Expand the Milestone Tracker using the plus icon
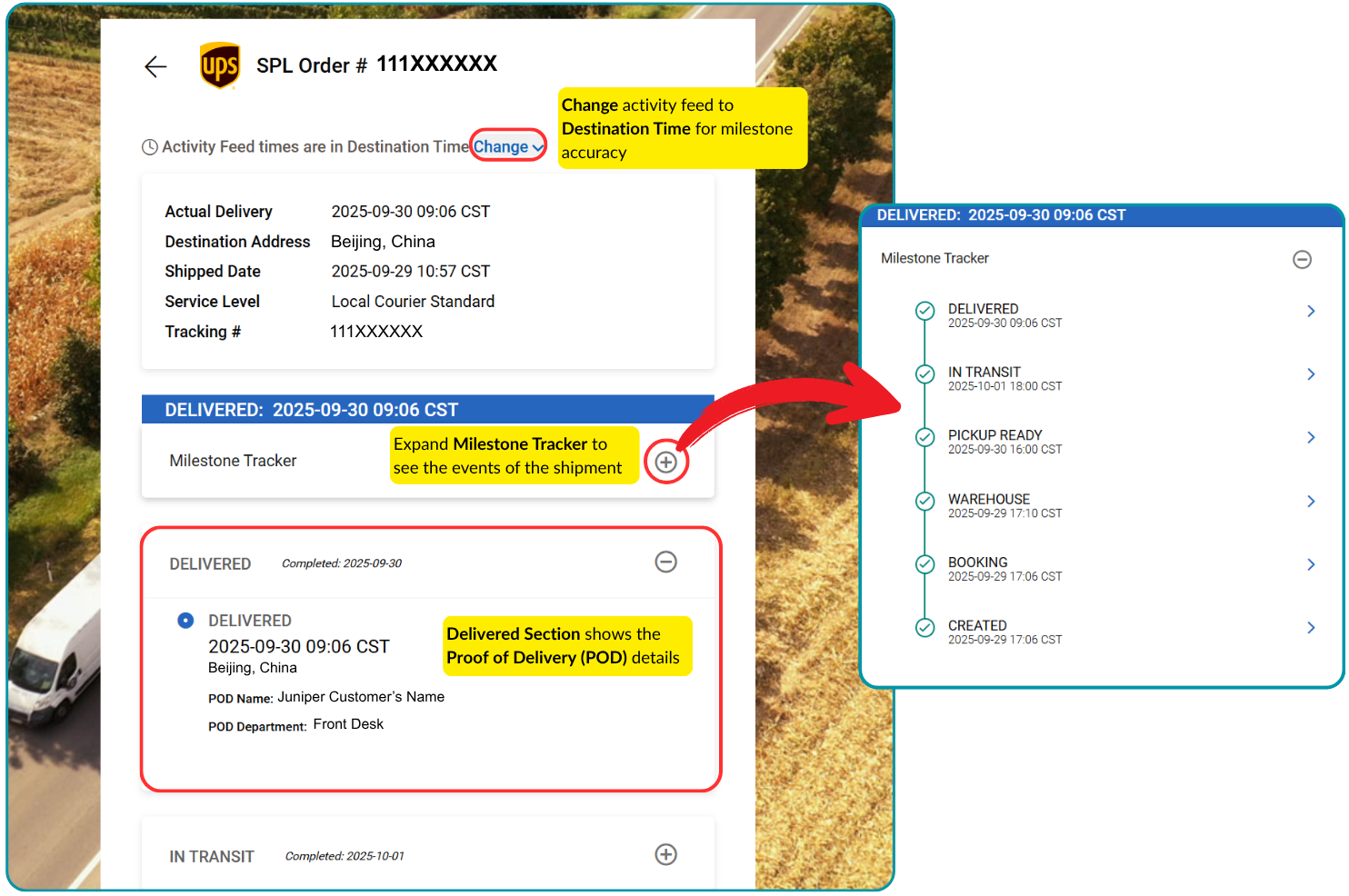1349x896 pixels. pyautogui.click(x=666, y=462)
